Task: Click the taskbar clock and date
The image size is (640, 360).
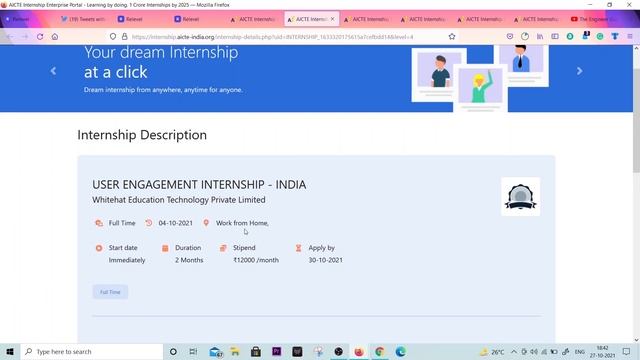Action: 602,351
